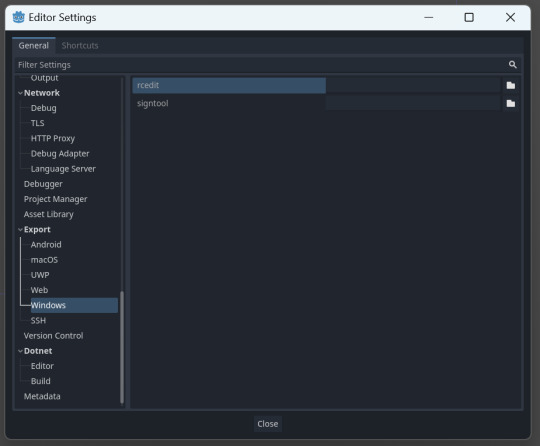Screen dimensions: 540x446
Task: Select UWP export settings
Action: tap(40, 275)
